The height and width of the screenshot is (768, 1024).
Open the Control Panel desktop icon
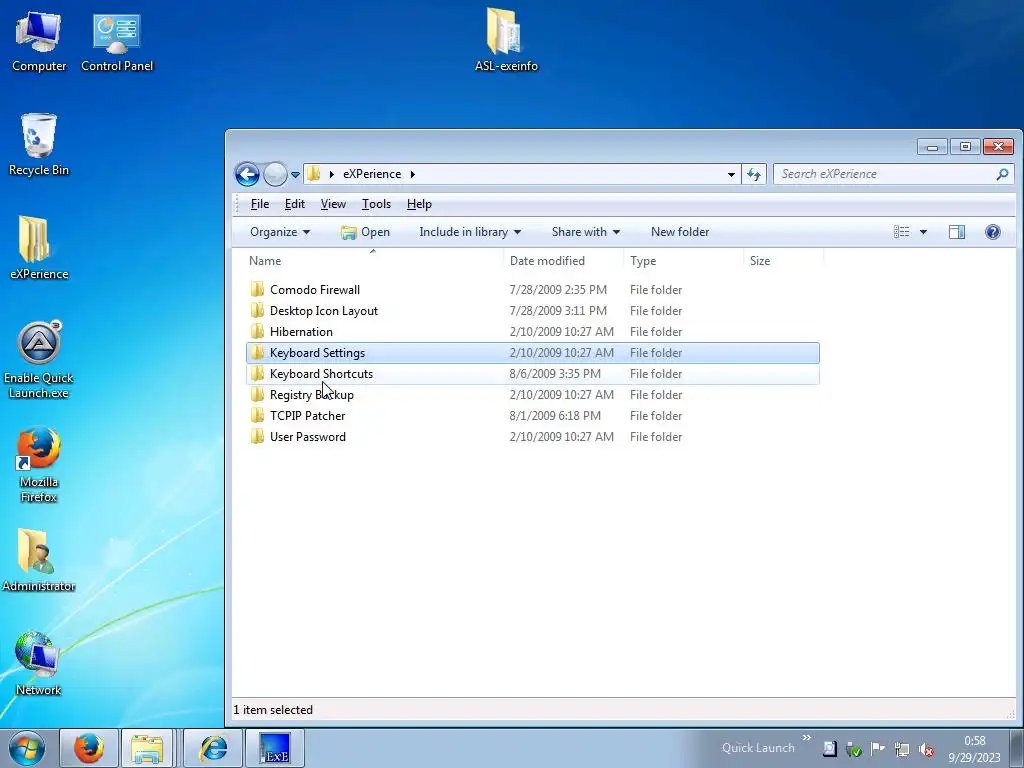(x=117, y=40)
